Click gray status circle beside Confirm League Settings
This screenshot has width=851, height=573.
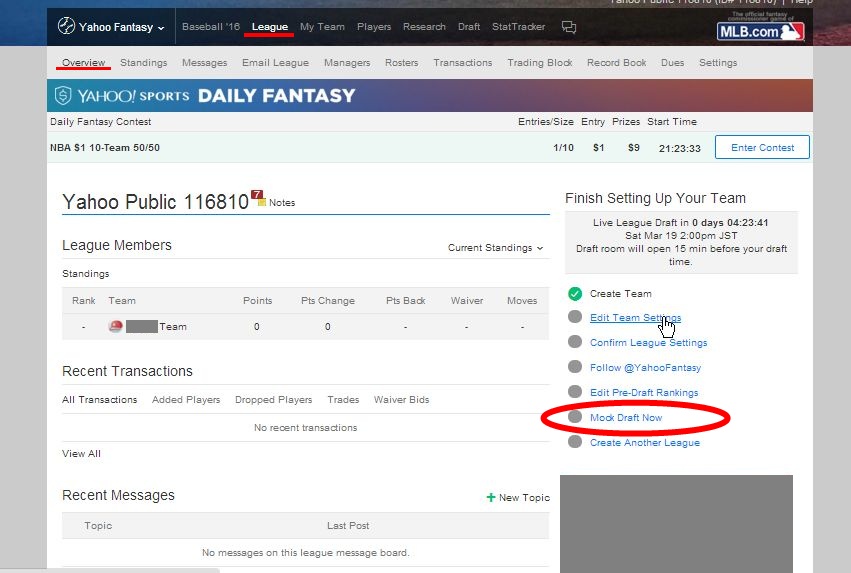coord(575,342)
